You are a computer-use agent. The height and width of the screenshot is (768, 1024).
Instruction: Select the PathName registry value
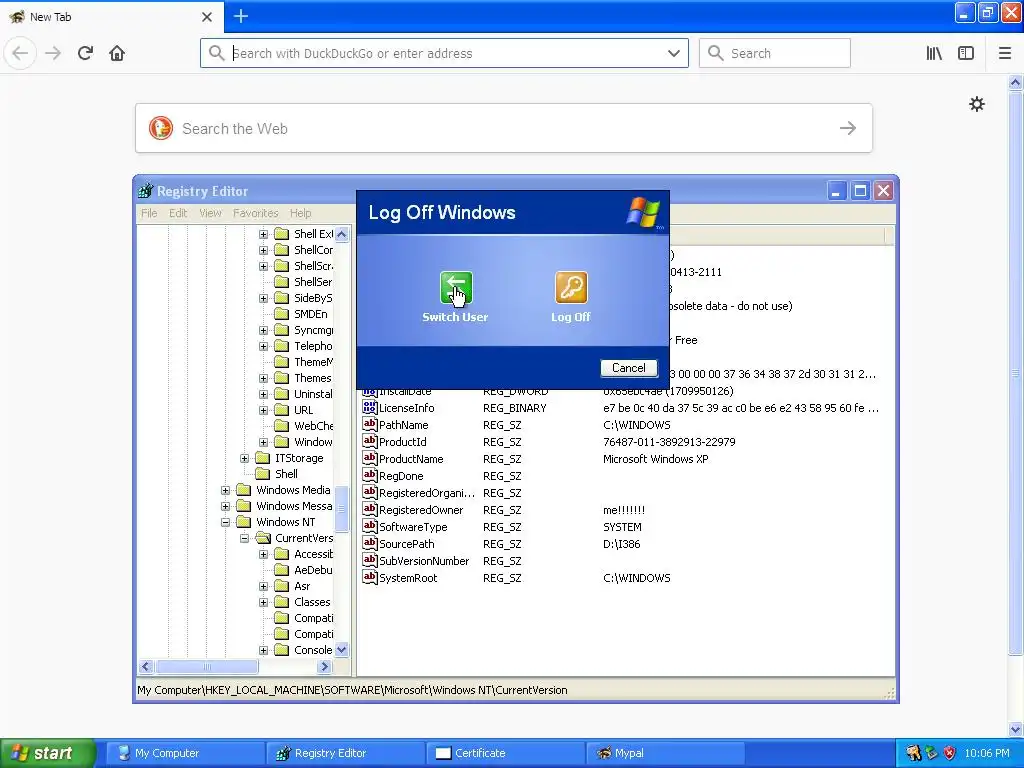tap(404, 425)
